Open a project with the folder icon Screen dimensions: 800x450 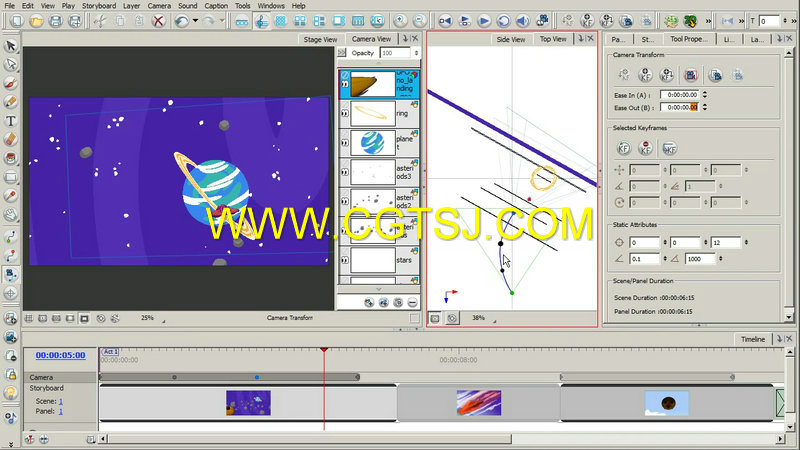(x=36, y=21)
